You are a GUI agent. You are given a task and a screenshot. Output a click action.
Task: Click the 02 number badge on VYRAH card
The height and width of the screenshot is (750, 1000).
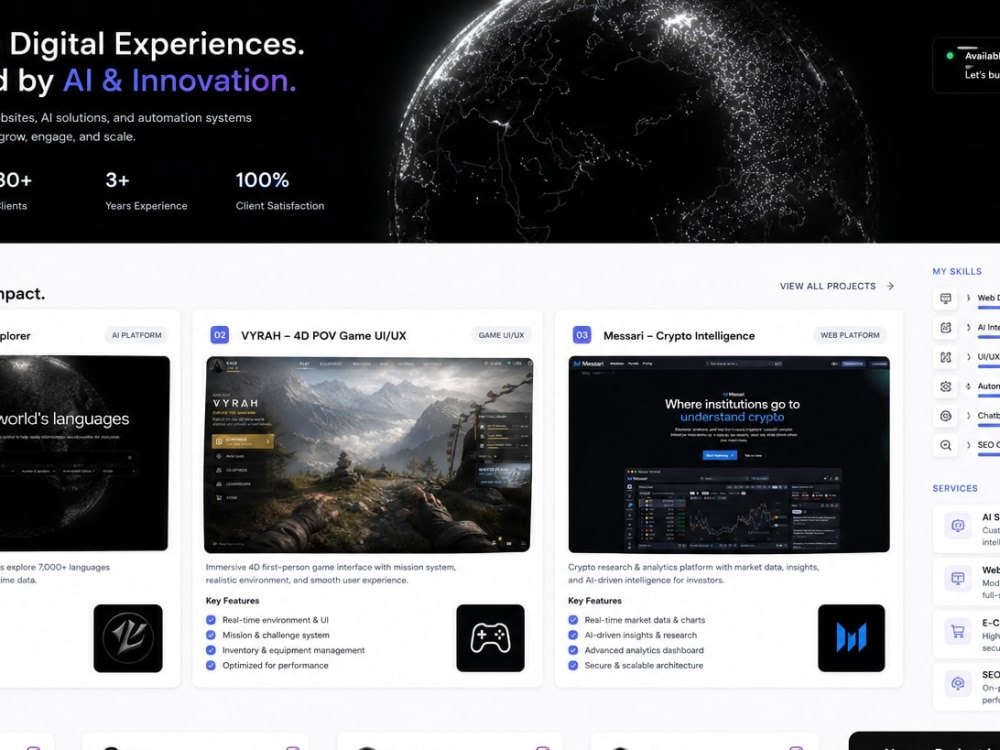(x=219, y=335)
